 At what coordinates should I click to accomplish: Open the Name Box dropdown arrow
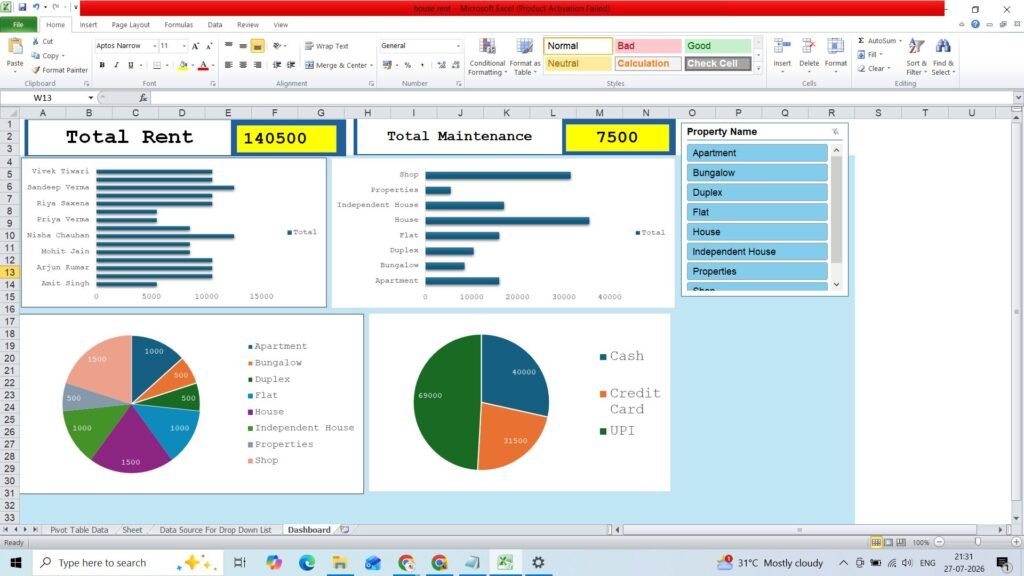click(x=91, y=98)
